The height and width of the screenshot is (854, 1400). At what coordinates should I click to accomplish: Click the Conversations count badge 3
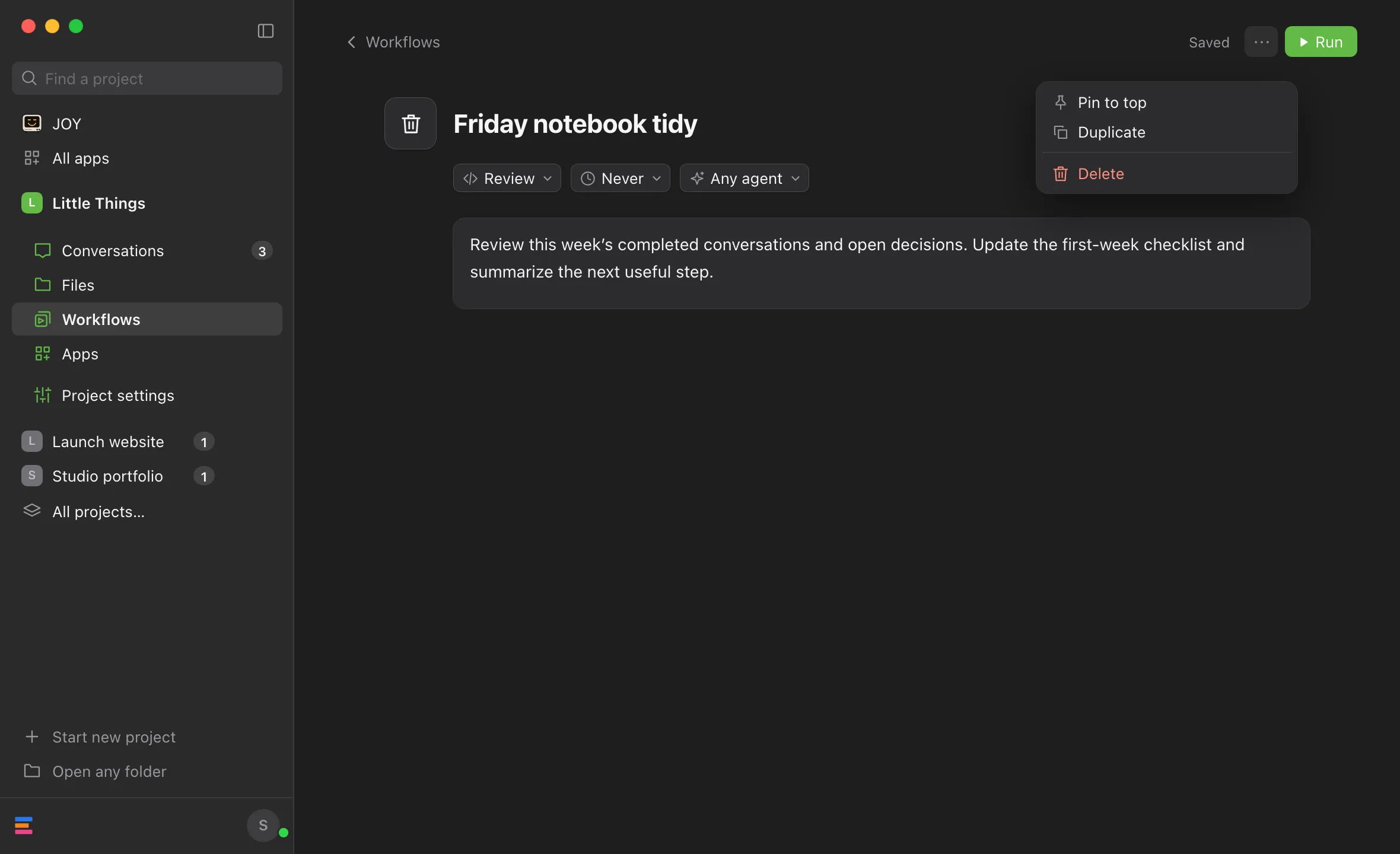click(x=262, y=251)
